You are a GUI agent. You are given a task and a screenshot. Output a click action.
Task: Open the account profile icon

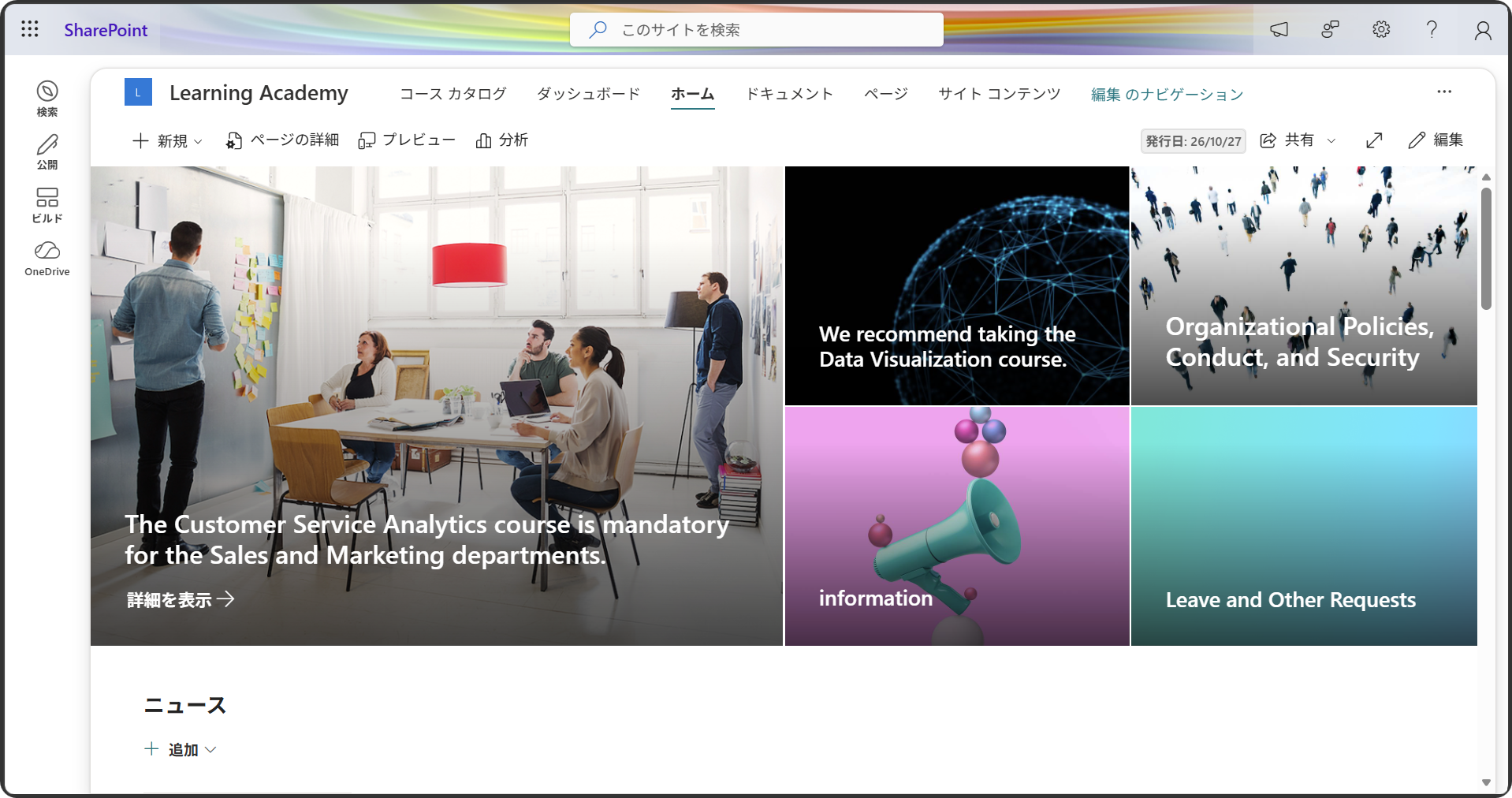1483,30
